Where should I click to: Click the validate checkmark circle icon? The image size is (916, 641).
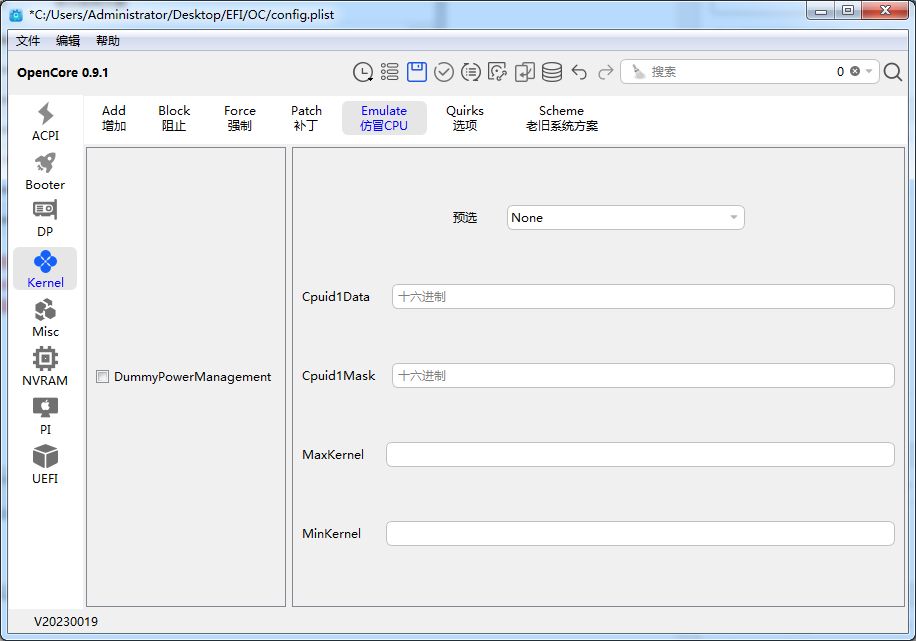[x=444, y=72]
